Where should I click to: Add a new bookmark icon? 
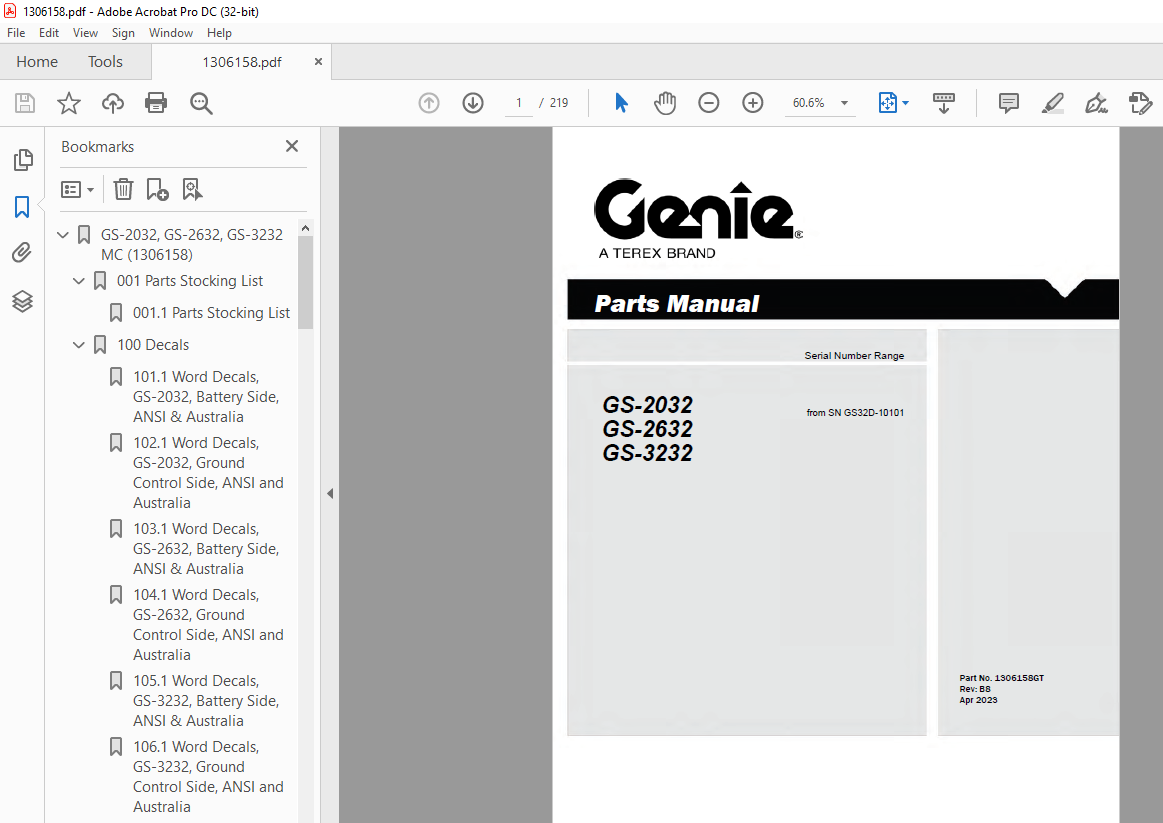[x=157, y=189]
